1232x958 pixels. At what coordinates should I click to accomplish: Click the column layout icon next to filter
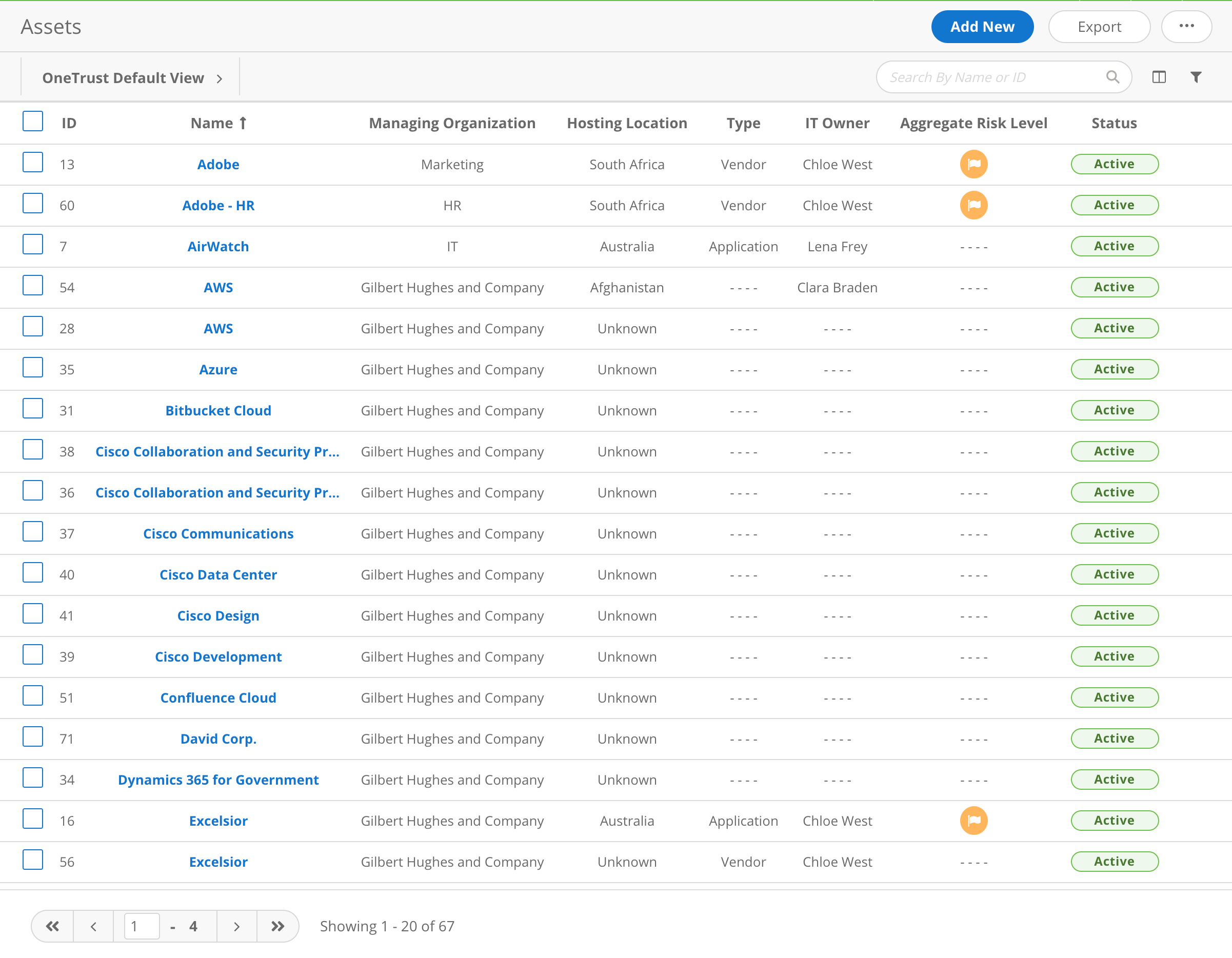point(1160,77)
